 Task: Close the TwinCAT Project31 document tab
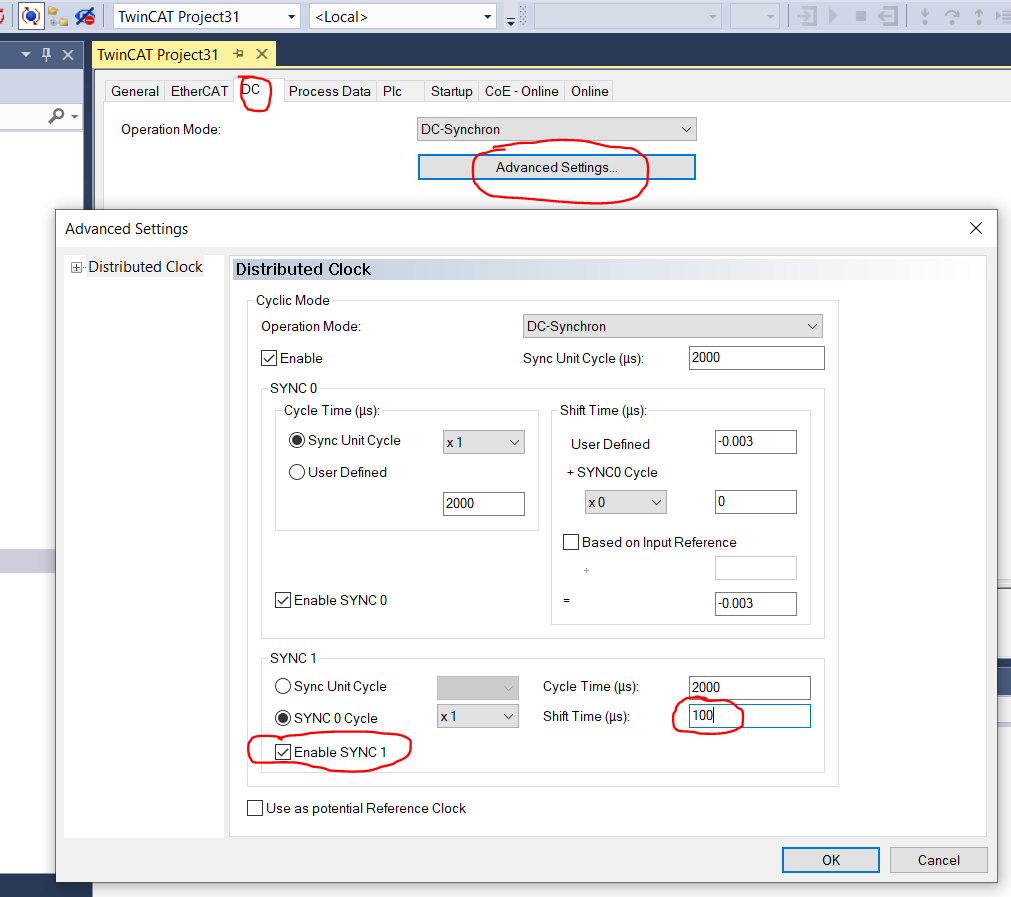(x=262, y=54)
